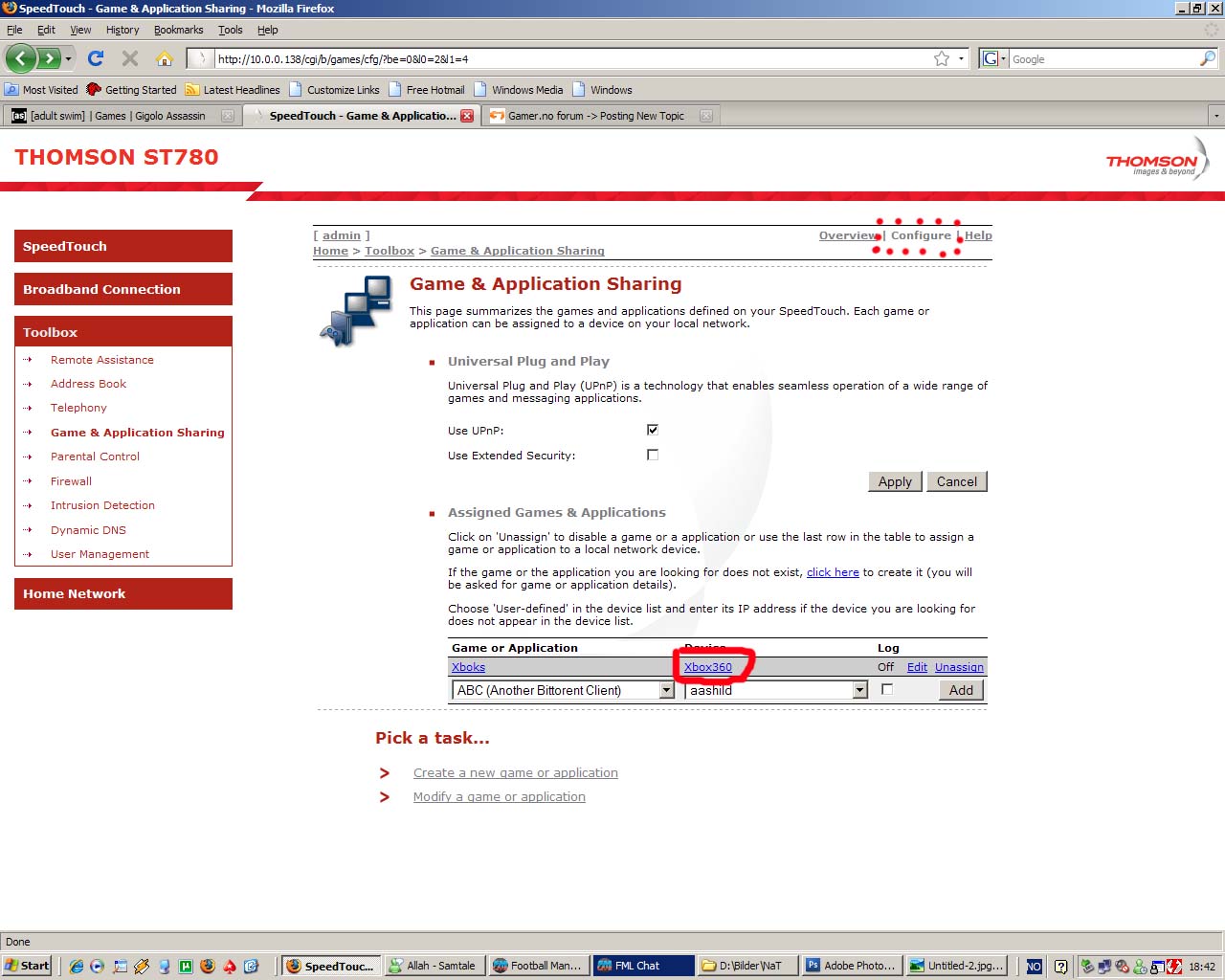
Task: Switch to the adult swim Games tab
Action: click(x=122, y=116)
